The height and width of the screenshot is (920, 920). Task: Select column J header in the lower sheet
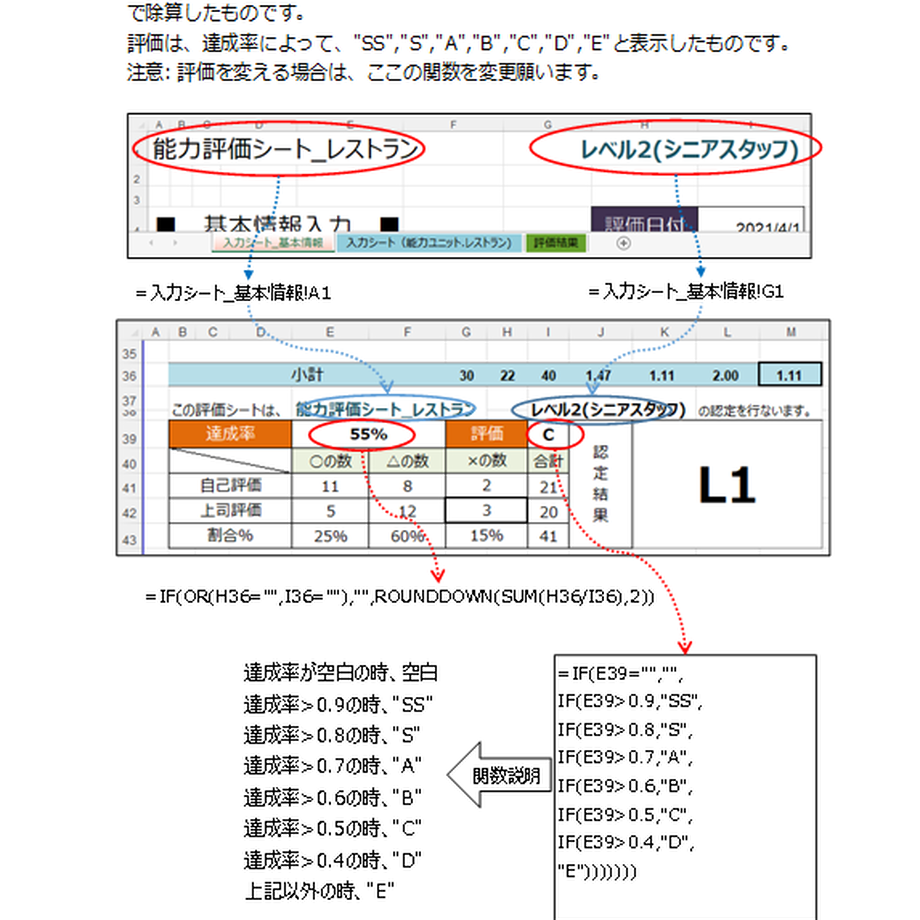pyautogui.click(x=601, y=333)
